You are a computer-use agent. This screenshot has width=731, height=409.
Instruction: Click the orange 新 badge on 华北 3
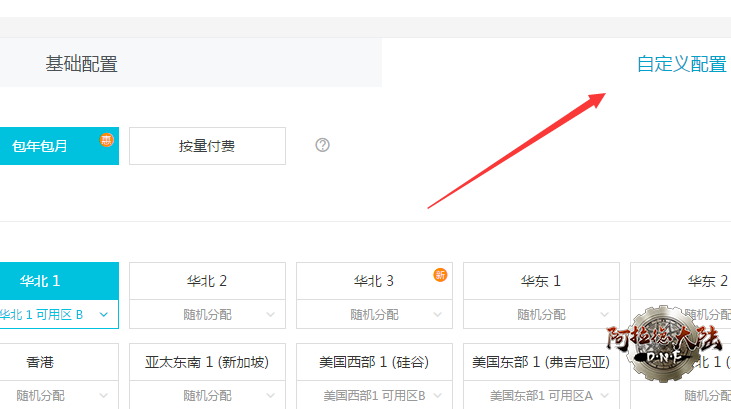coord(440,275)
